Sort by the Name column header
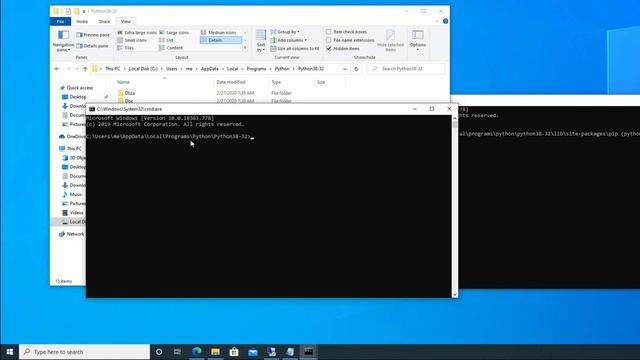The height and width of the screenshot is (360, 640). click(123, 82)
